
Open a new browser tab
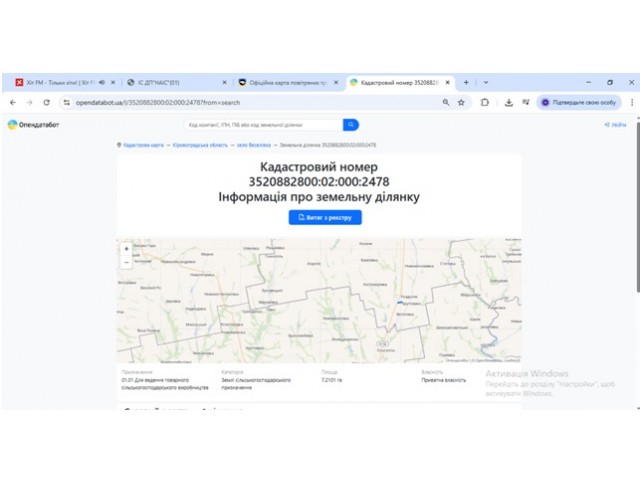(466, 82)
